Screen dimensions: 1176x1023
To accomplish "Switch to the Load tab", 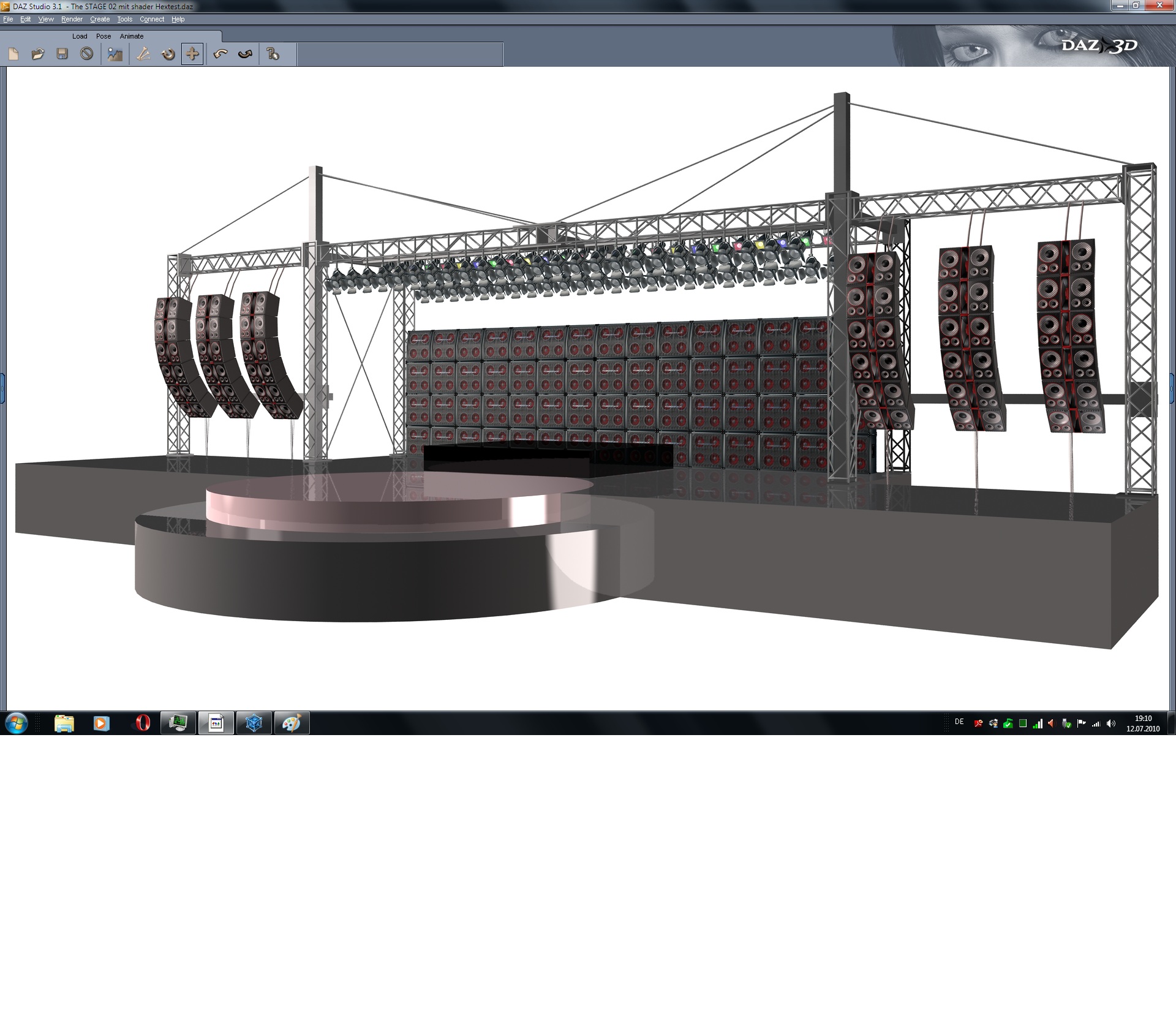I will point(80,36).
